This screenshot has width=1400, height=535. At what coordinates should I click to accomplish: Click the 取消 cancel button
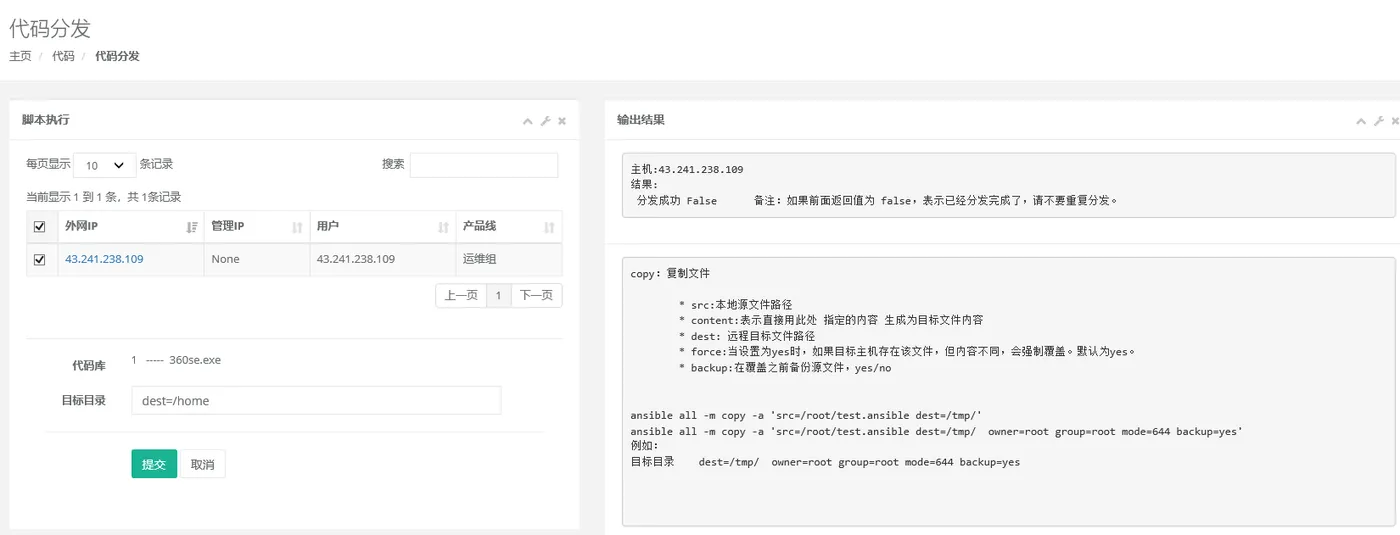click(203, 464)
